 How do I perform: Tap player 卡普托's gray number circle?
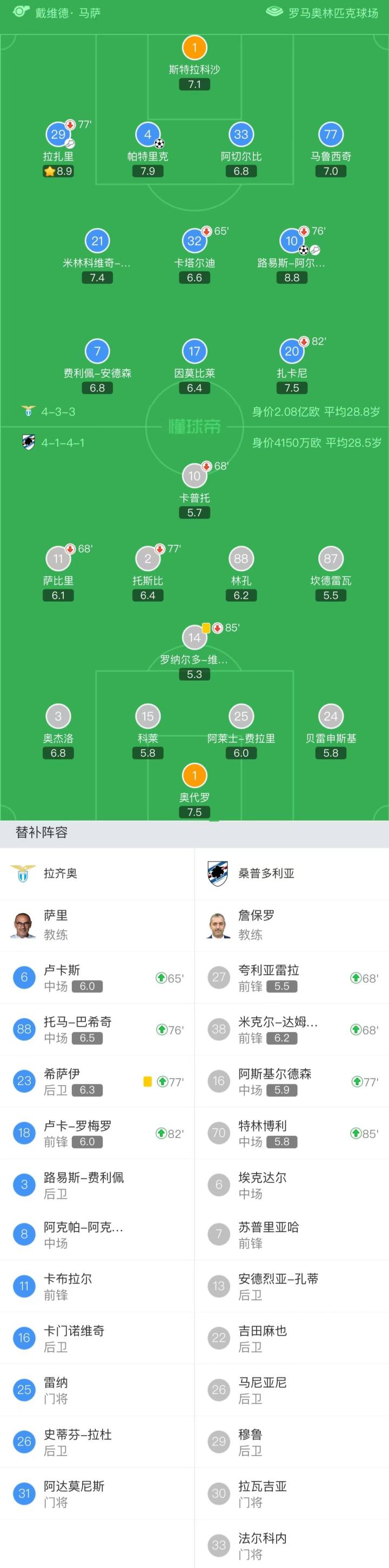(x=195, y=476)
